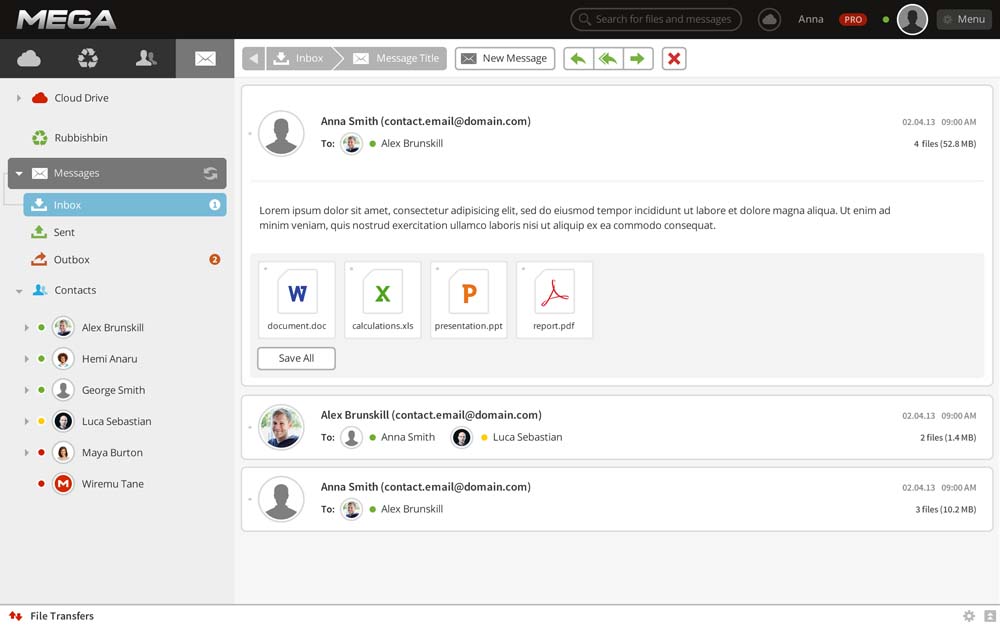Collapse the Contacts section

[x=19, y=291]
